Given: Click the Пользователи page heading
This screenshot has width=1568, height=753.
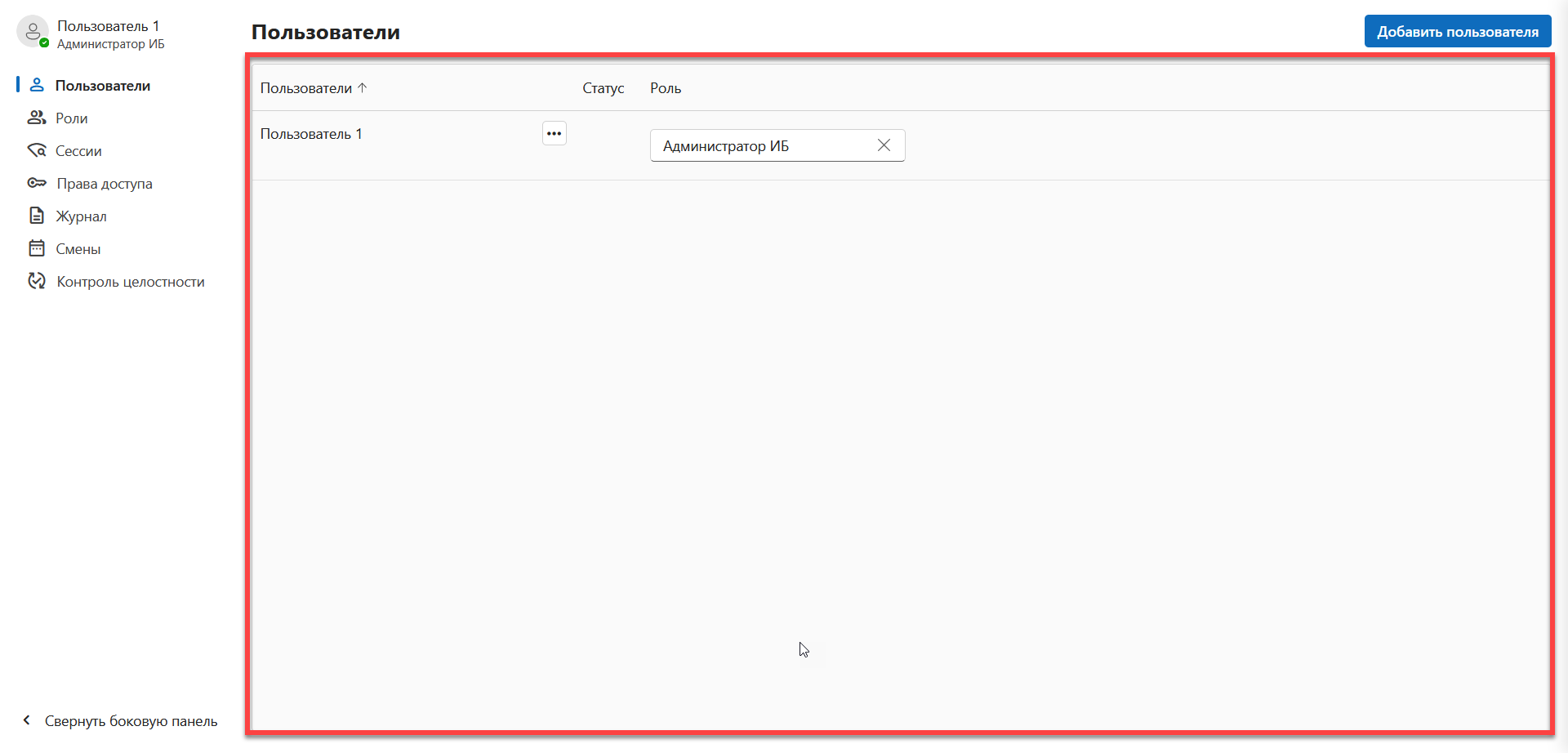Looking at the screenshot, I should [326, 32].
